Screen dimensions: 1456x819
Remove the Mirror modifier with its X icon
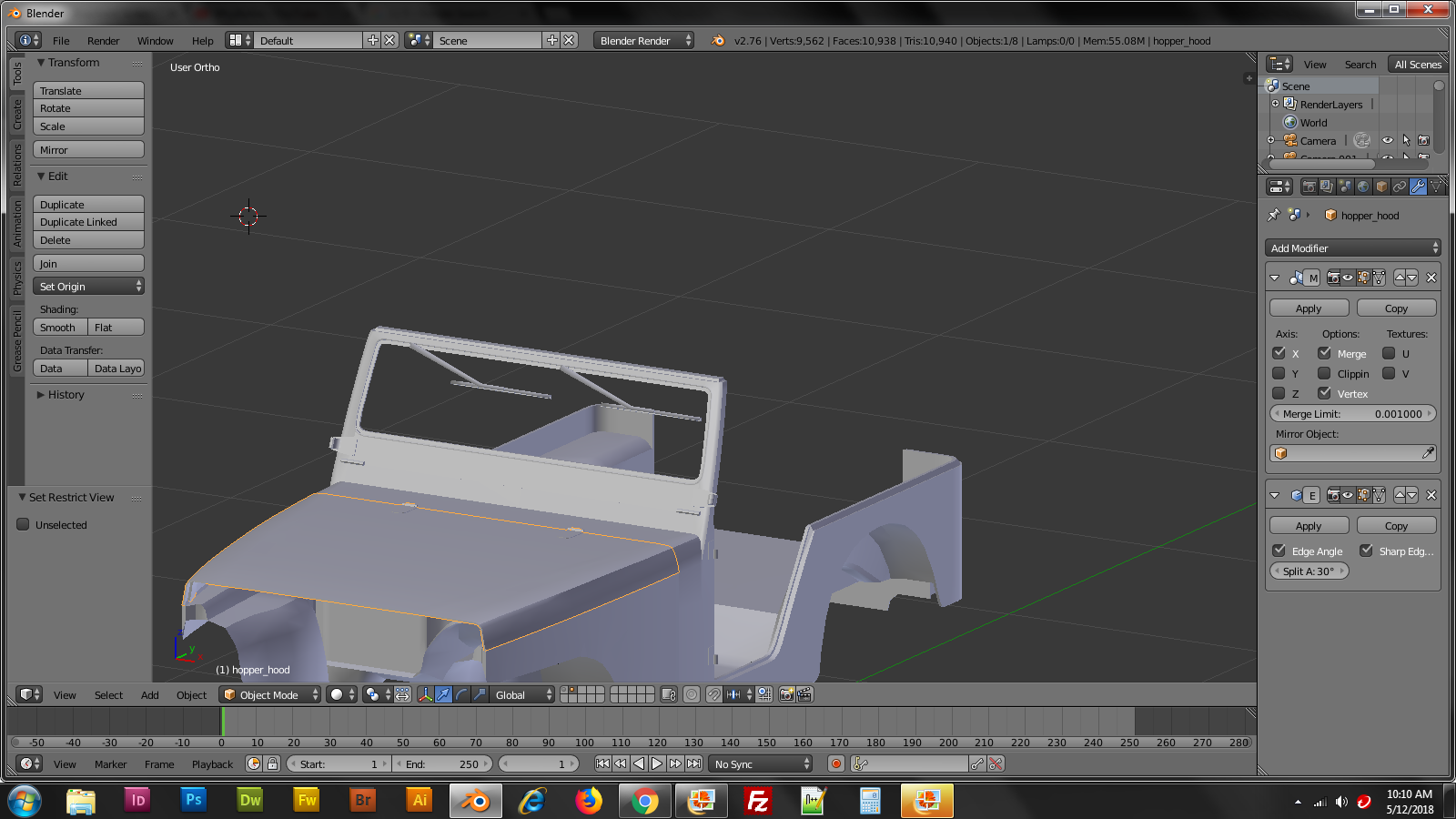[x=1431, y=278]
